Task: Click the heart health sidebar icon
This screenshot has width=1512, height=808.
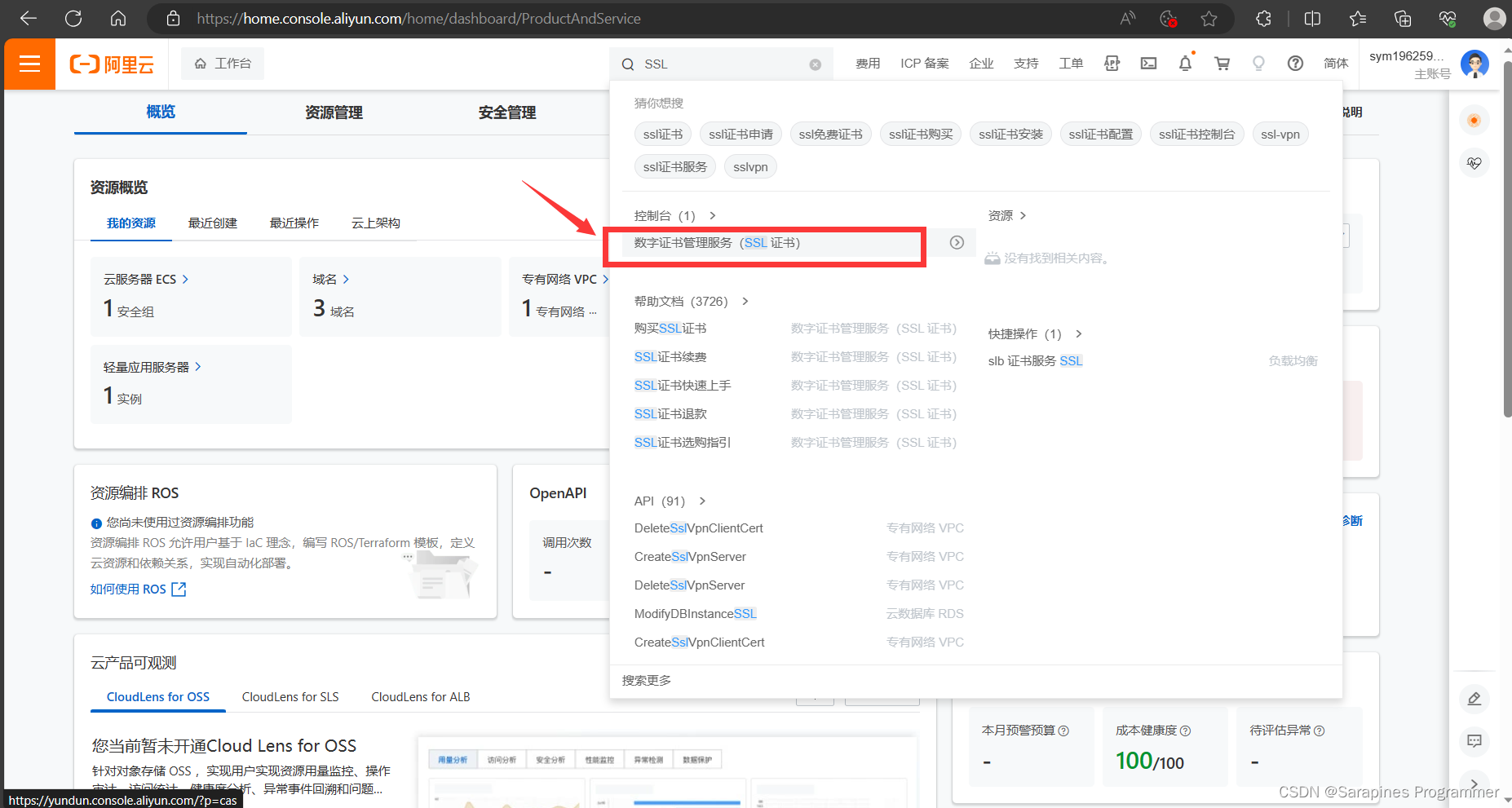Action: [1474, 163]
